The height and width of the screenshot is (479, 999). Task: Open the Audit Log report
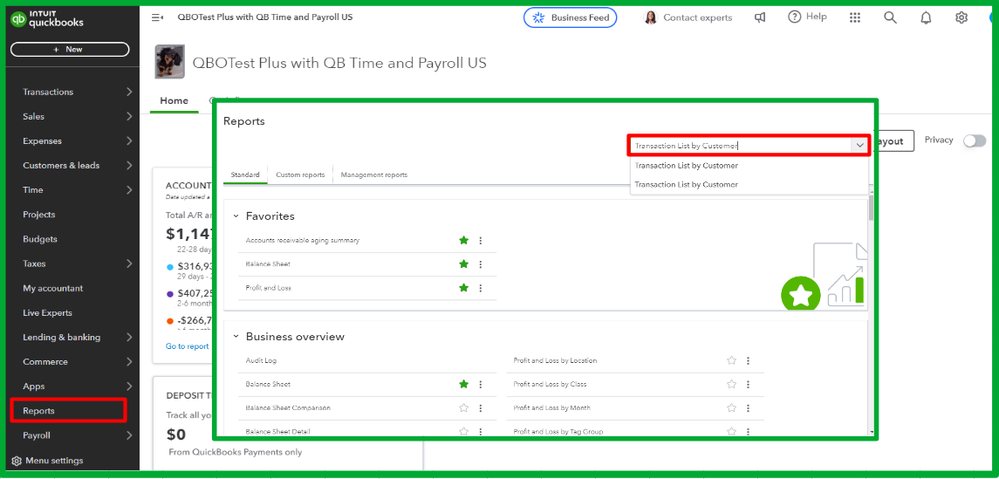click(261, 361)
